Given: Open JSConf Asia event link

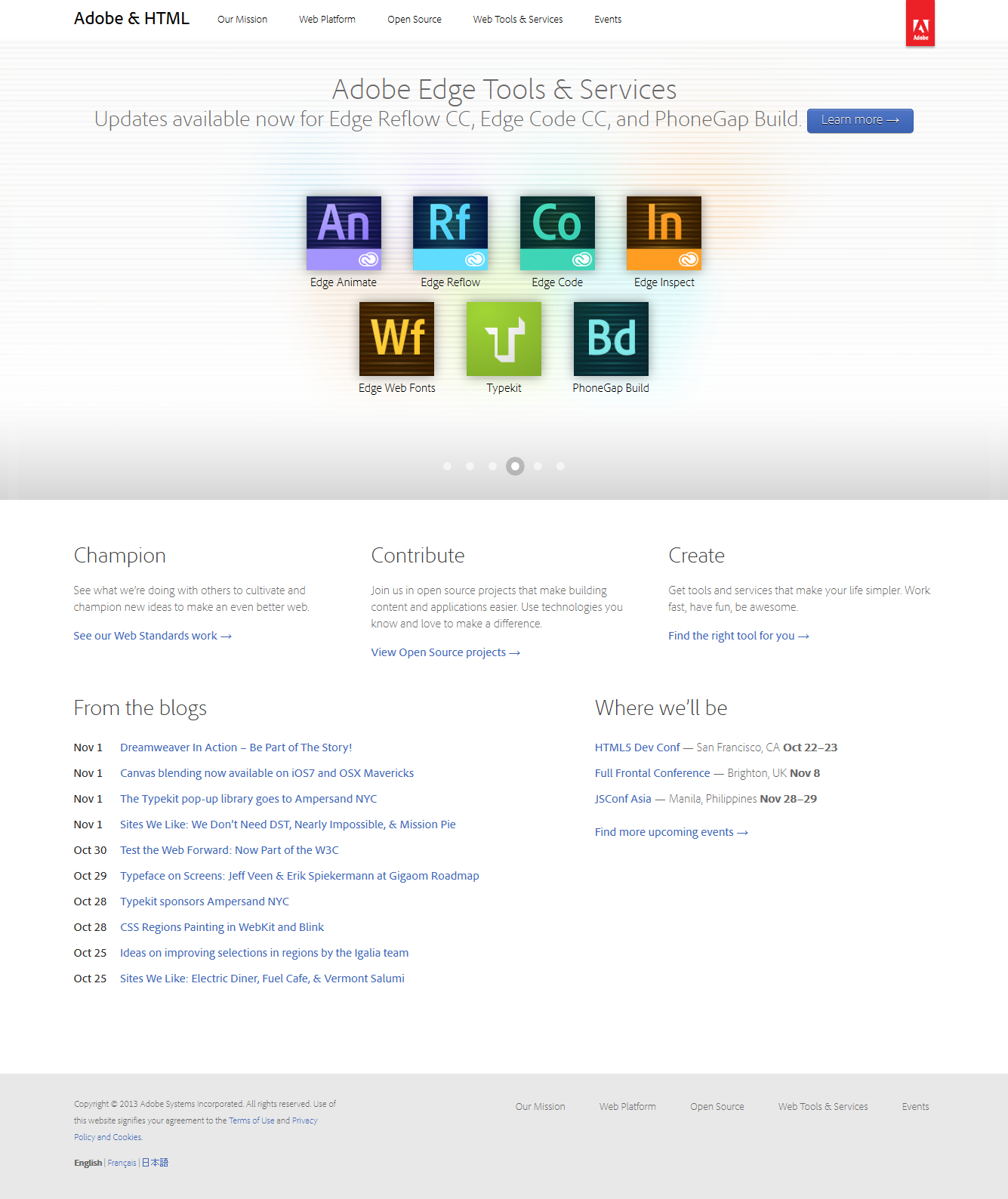Looking at the screenshot, I should [623, 799].
